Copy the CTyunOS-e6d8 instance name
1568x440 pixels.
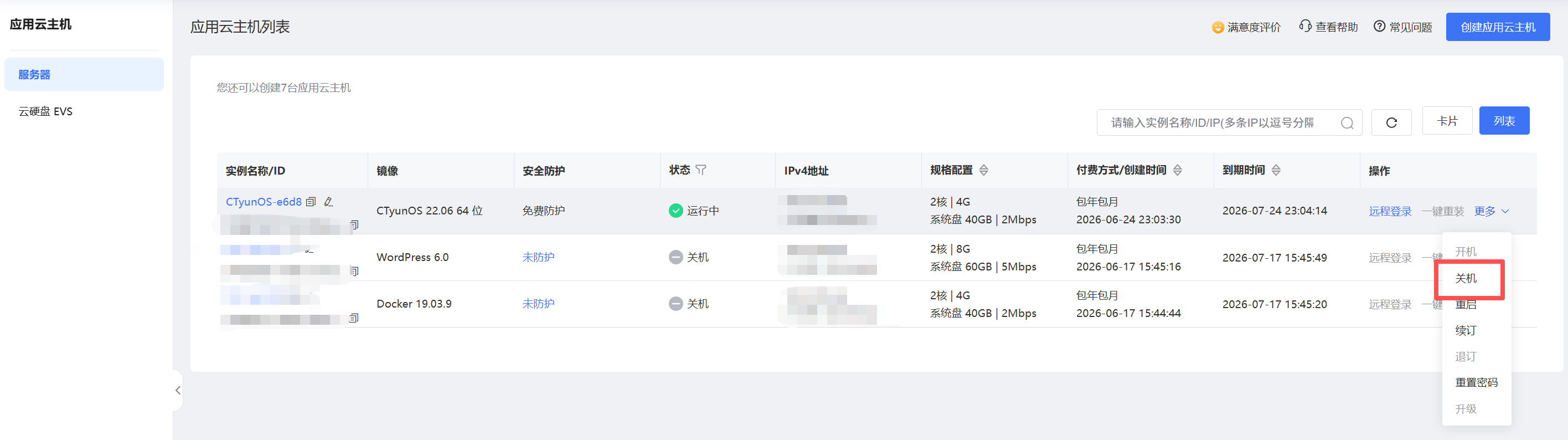coord(311,202)
